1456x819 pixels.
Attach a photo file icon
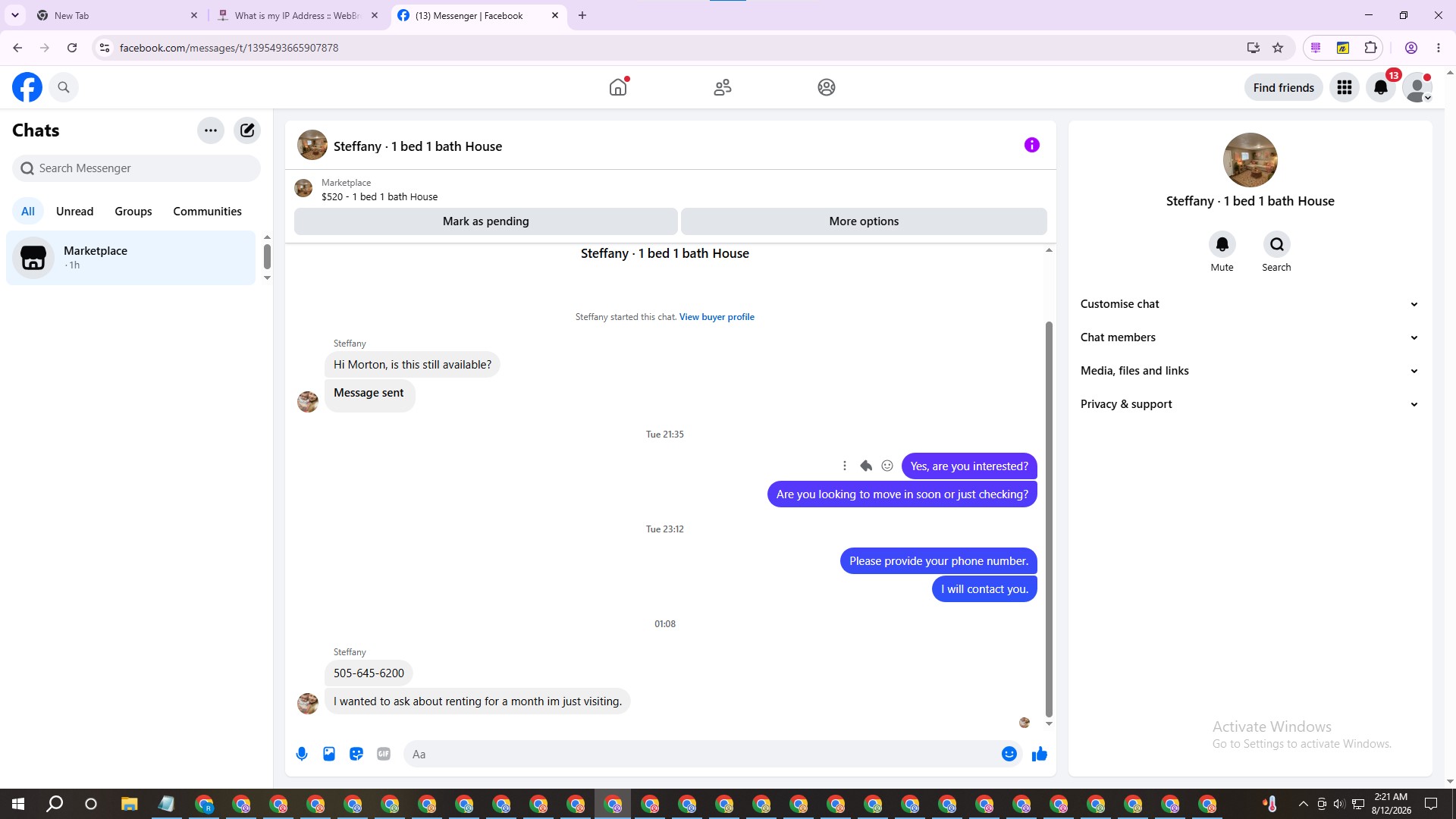pyautogui.click(x=329, y=754)
